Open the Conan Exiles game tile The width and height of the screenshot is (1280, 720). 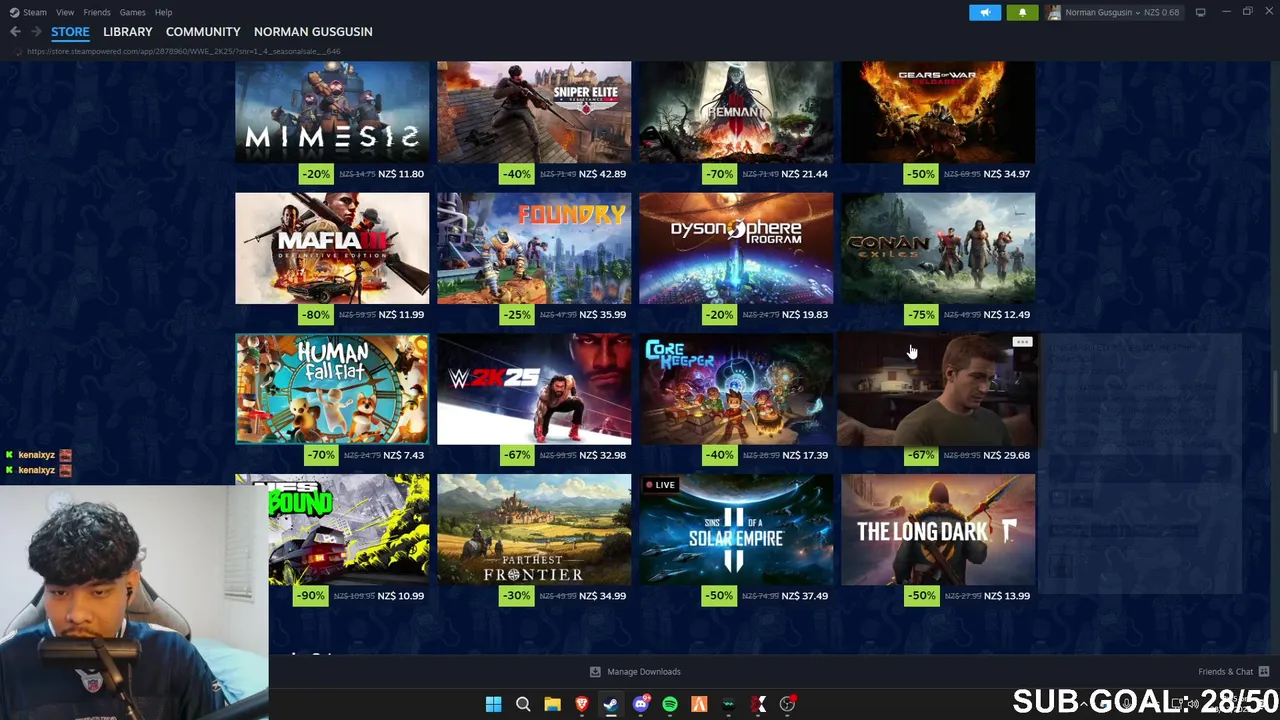[x=938, y=248]
